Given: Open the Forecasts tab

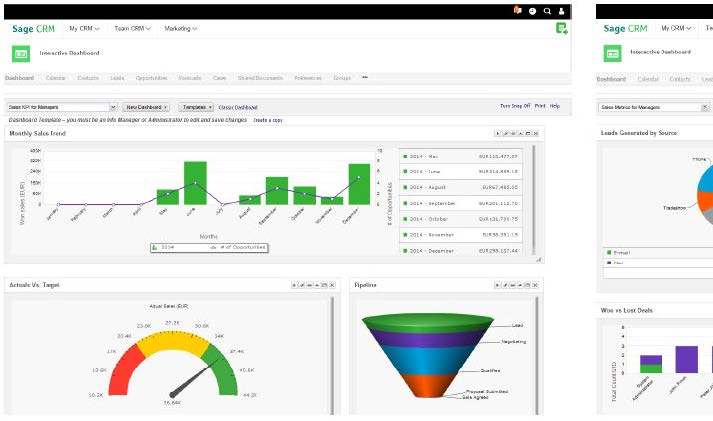Looking at the screenshot, I should tap(190, 78).
